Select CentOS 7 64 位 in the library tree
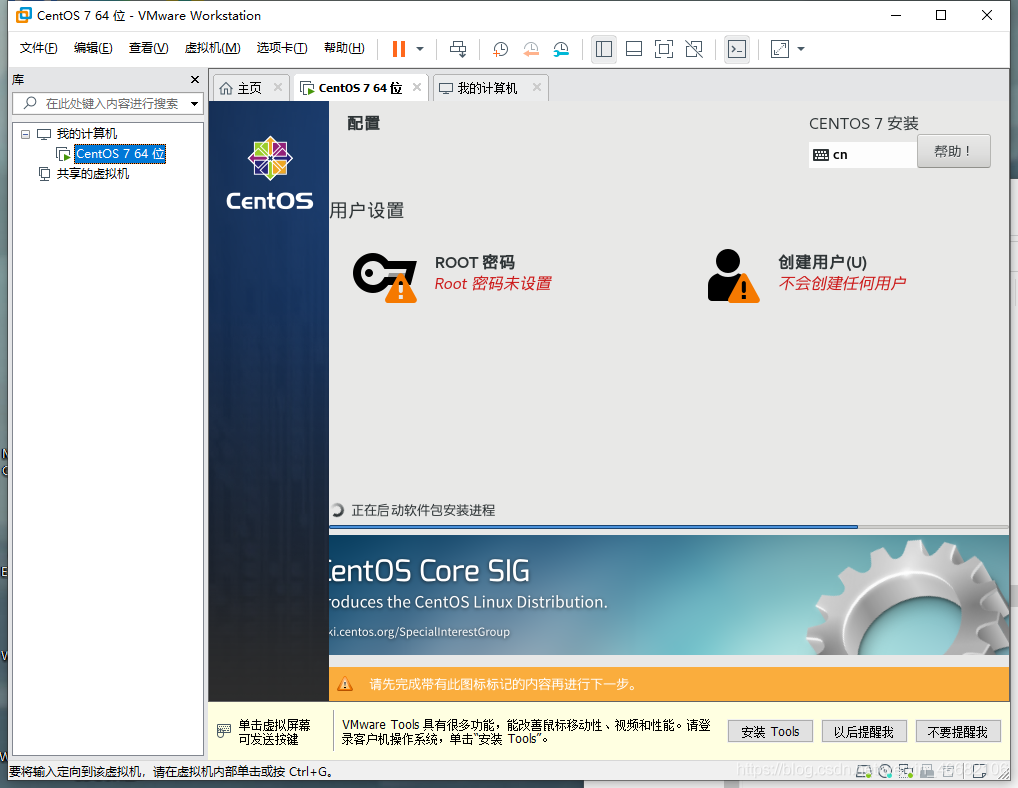1018x788 pixels. pos(120,154)
